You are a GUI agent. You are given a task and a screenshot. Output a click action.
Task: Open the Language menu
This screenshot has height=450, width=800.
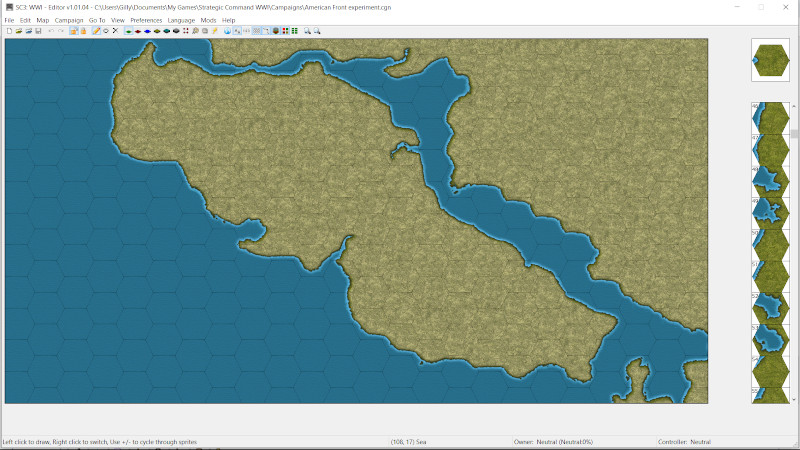coord(181,20)
